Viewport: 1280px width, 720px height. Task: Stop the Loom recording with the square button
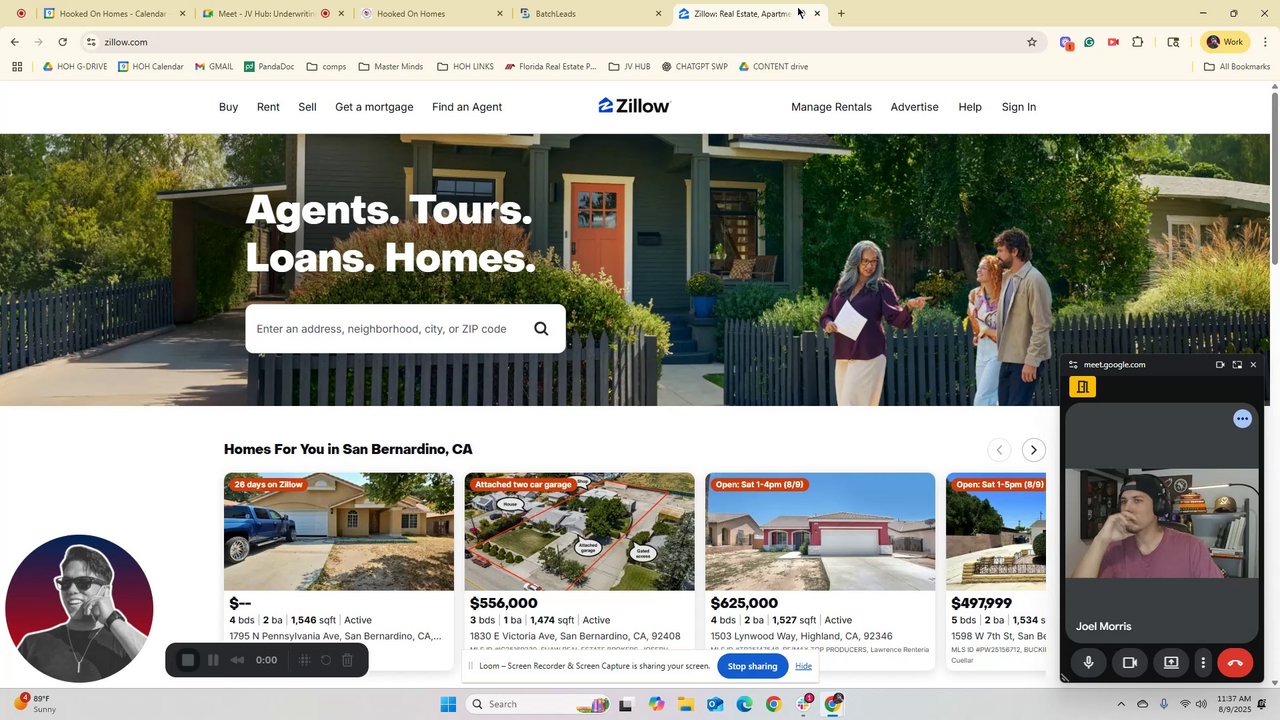pyautogui.click(x=187, y=660)
